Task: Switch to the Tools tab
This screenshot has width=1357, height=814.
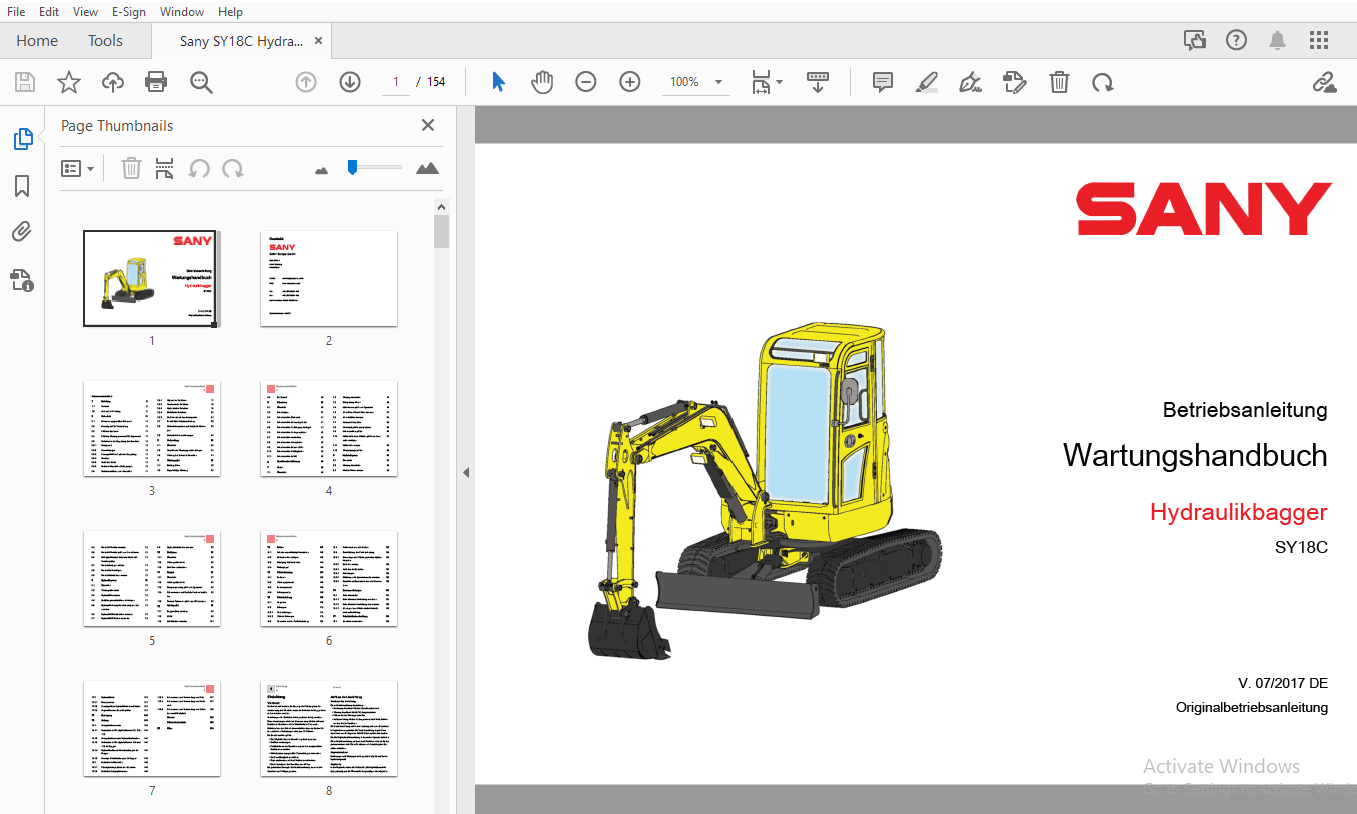Action: (x=105, y=41)
